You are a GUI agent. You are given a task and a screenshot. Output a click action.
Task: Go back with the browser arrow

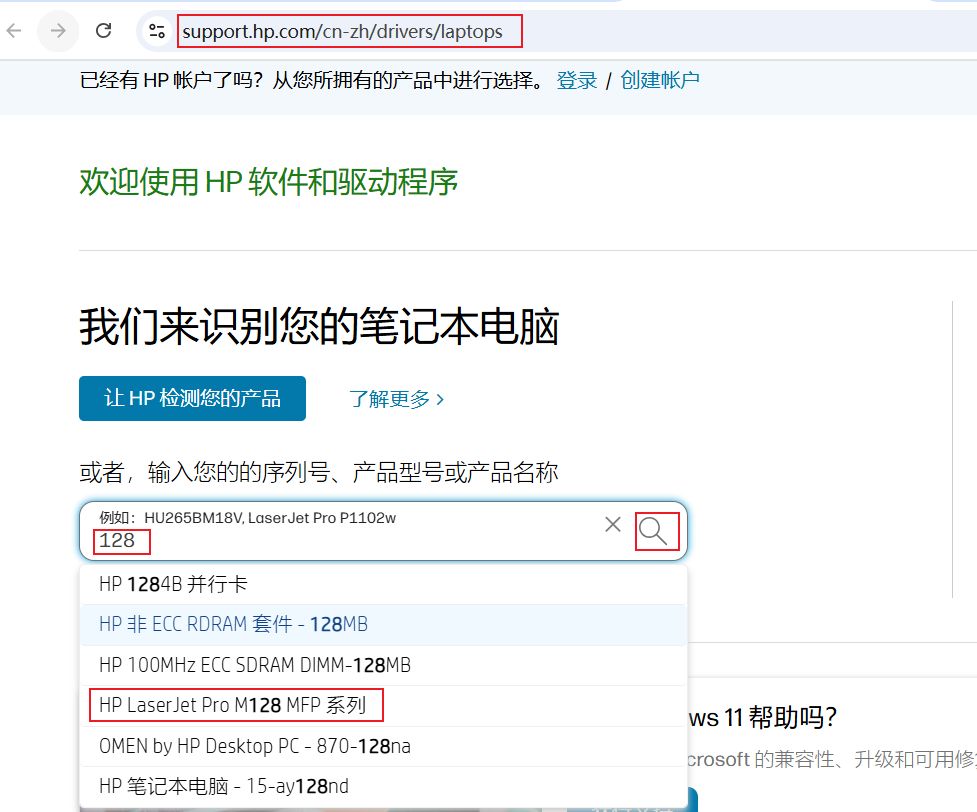pos(13,31)
